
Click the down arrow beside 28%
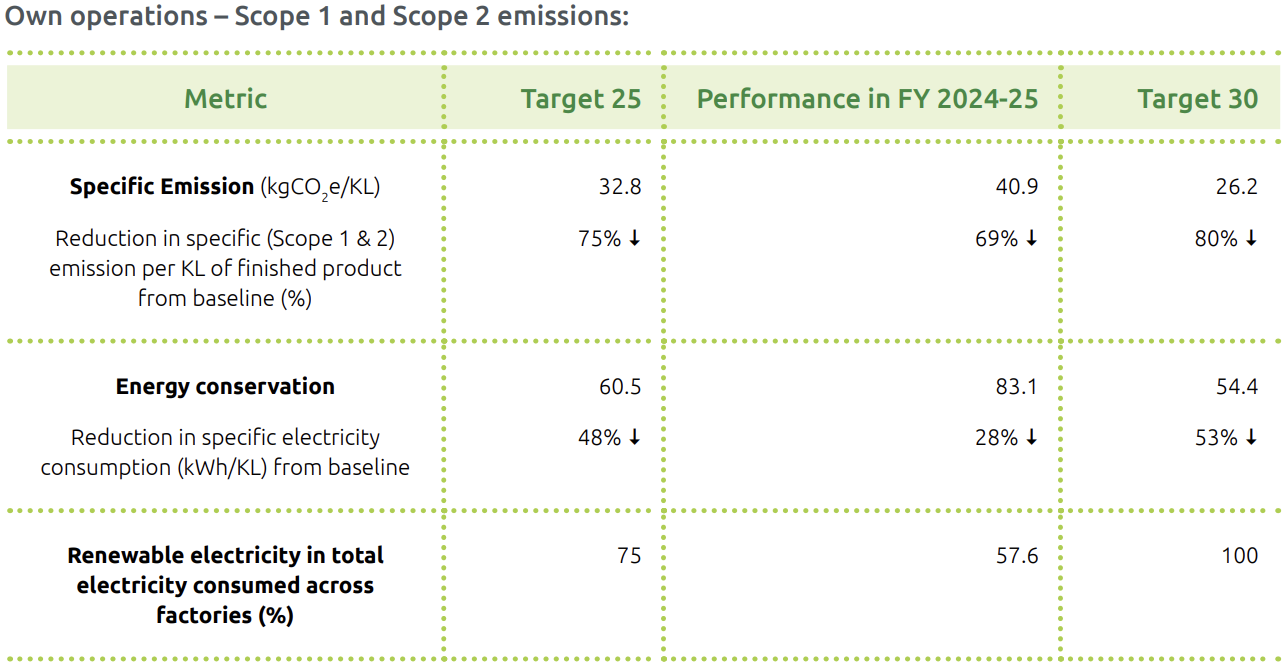[1031, 438]
